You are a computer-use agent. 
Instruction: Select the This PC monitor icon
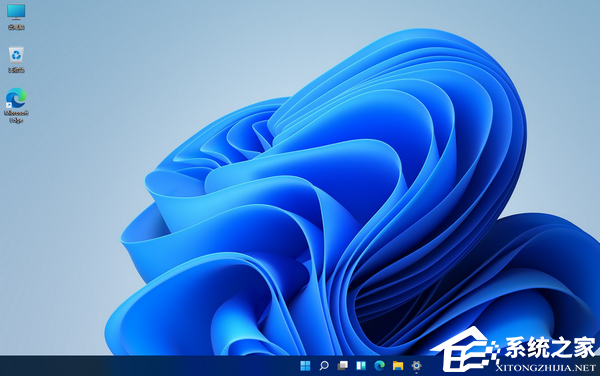16,12
